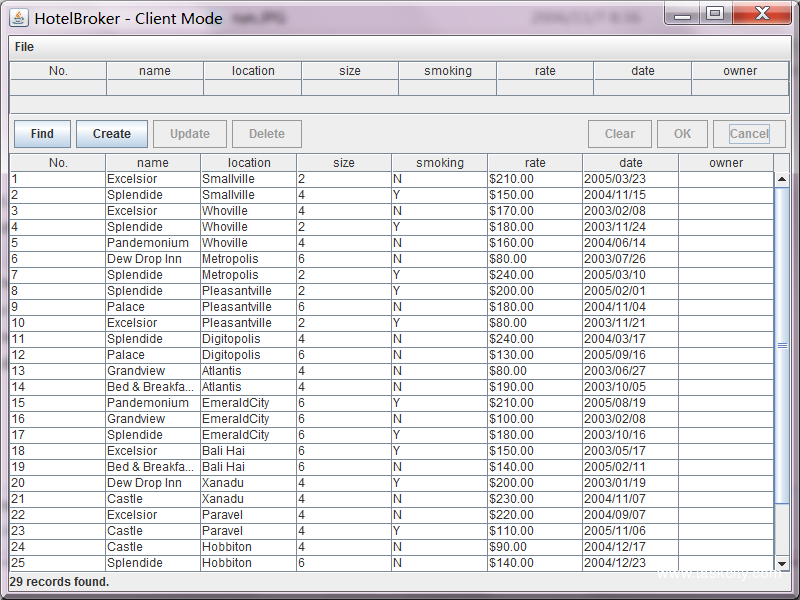The image size is (800, 600).
Task: Select the Dew Drop Inn Metropolis row
Action: 150,259
